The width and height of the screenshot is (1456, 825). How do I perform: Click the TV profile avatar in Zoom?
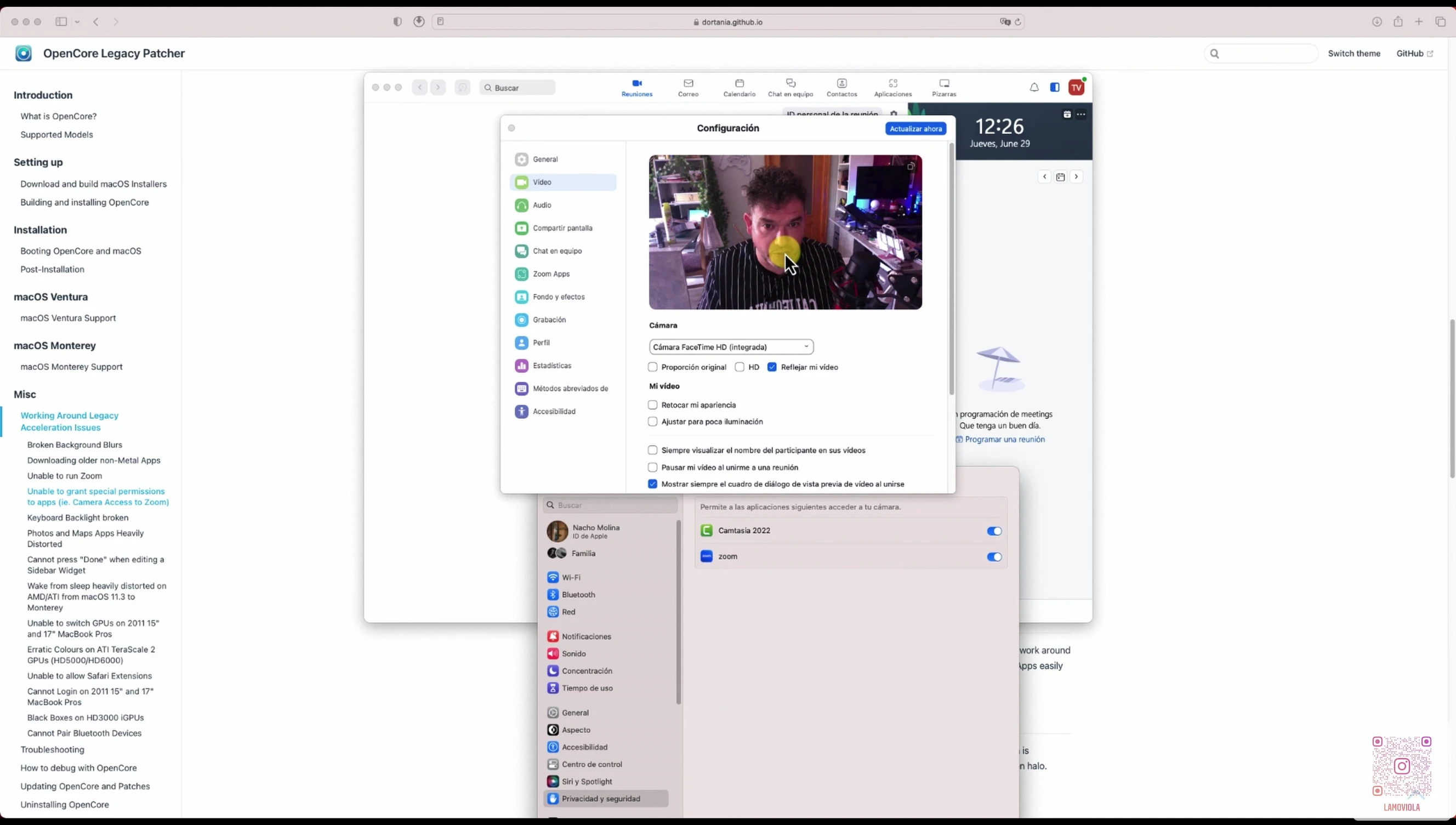(1077, 87)
